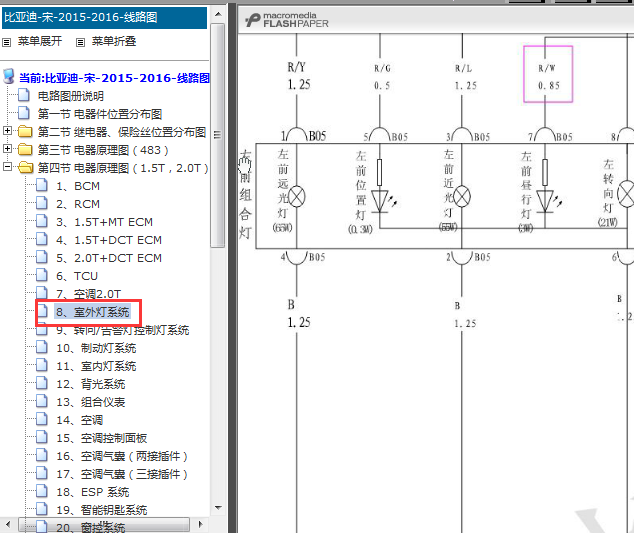634x533 pixels.
Task: Click page icon beside 11、室内灯系统
Action: (42, 365)
